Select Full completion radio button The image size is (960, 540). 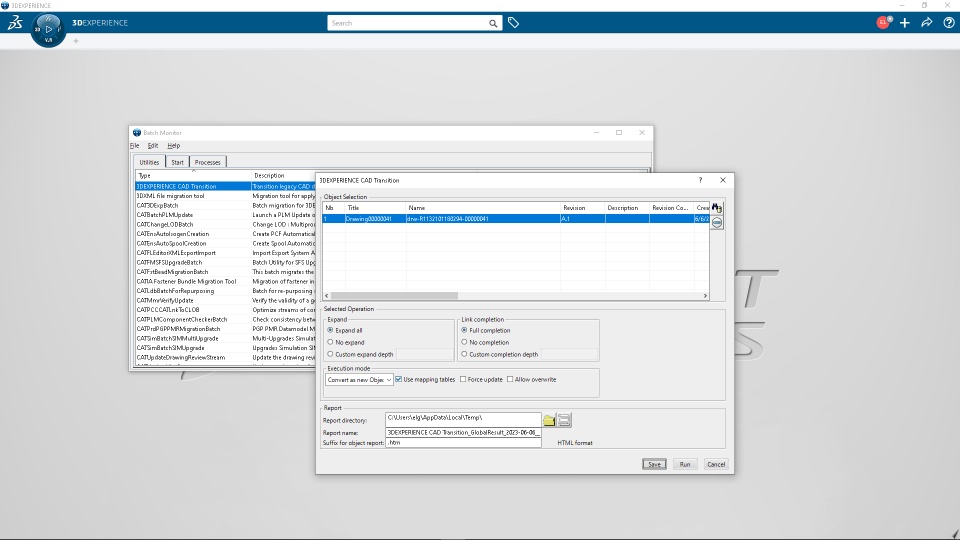tap(464, 330)
